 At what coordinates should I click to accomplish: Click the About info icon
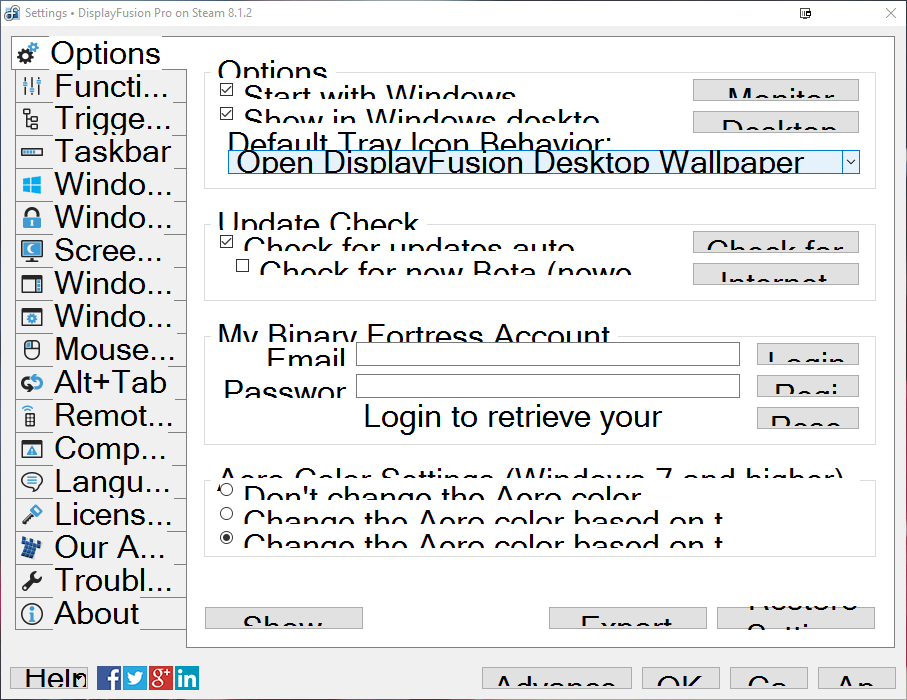(x=32, y=614)
